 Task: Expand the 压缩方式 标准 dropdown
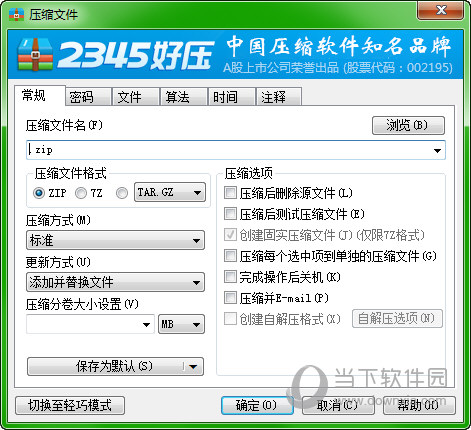tap(115, 240)
